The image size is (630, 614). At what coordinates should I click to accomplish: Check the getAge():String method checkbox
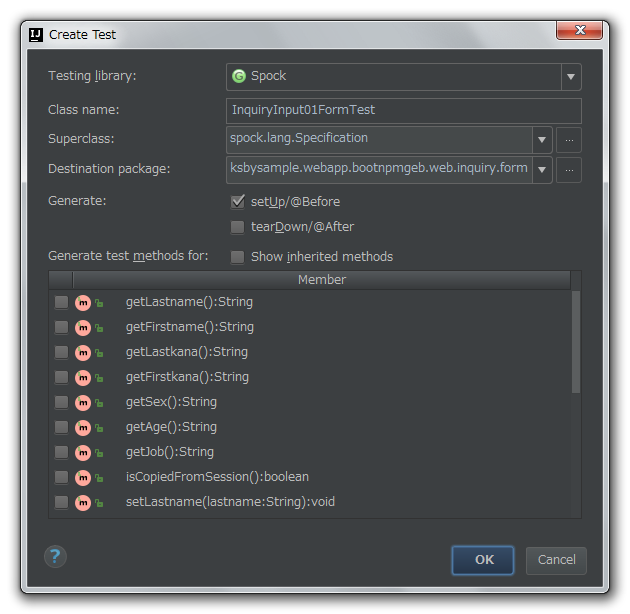point(61,427)
